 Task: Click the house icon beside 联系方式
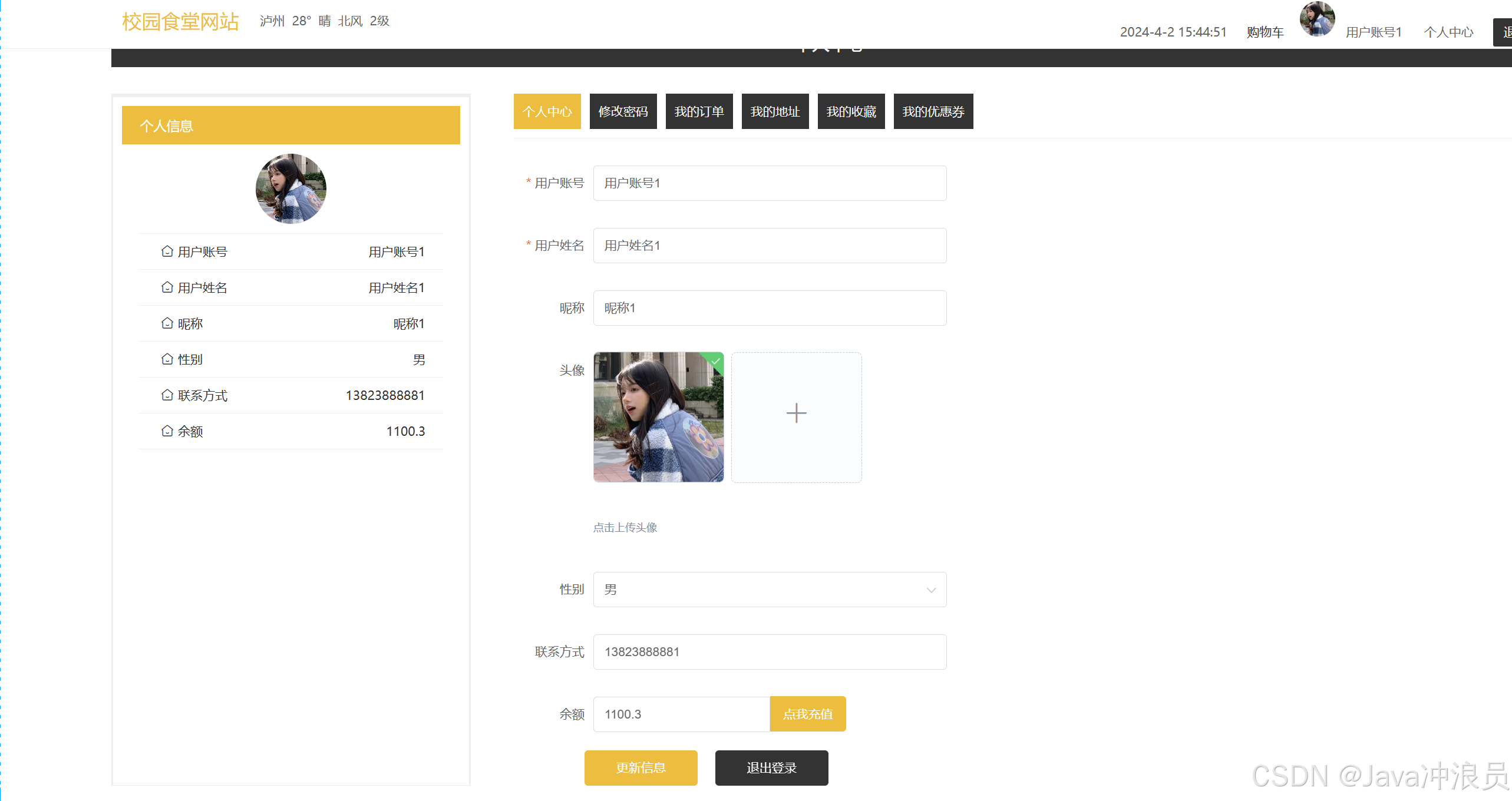167,395
